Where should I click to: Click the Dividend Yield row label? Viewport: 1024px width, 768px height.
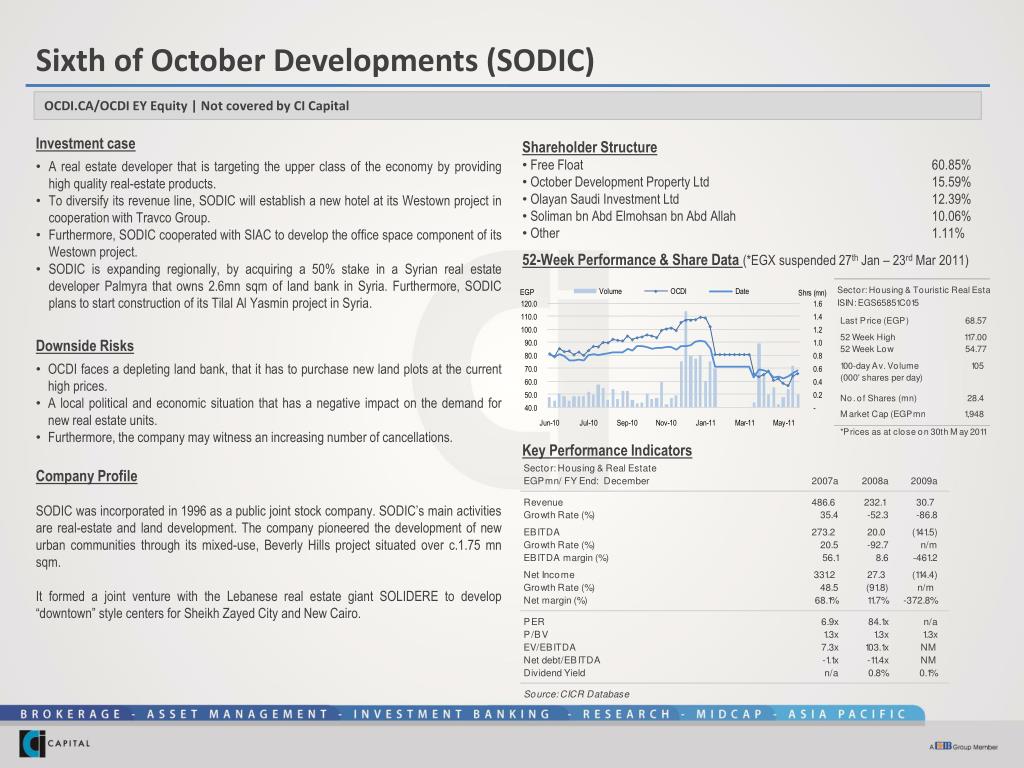pos(554,673)
